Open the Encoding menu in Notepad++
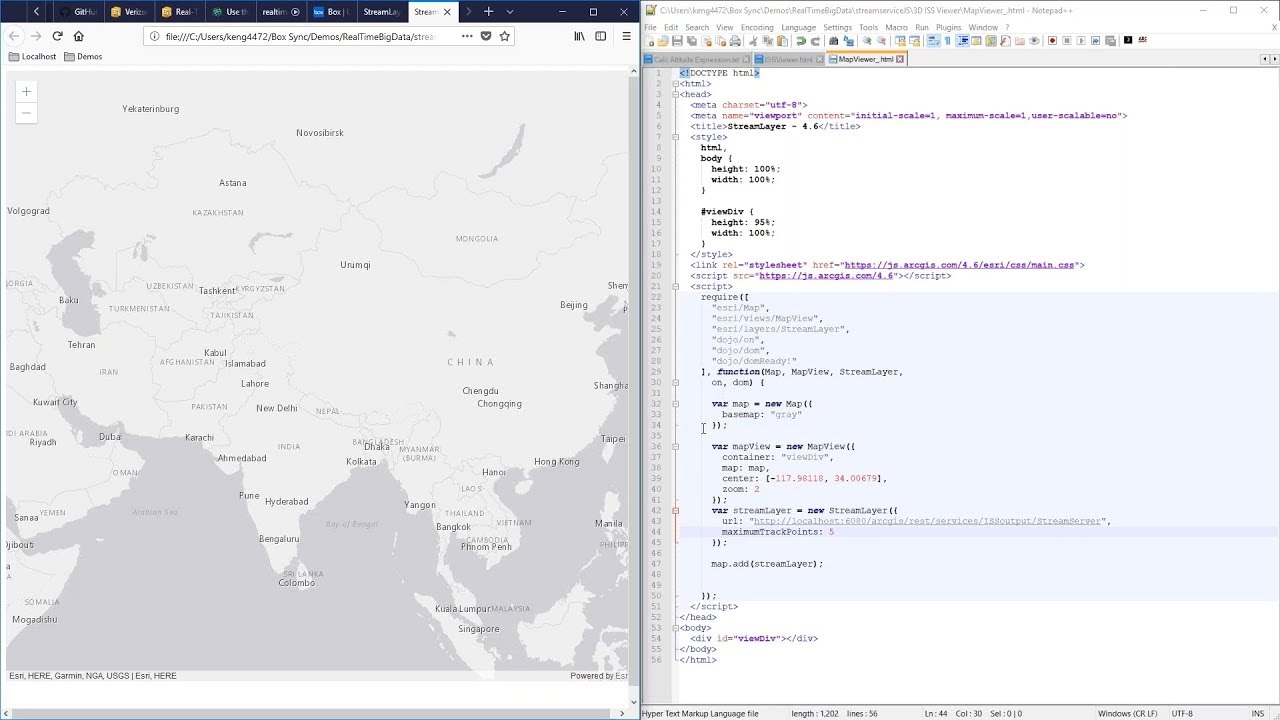1280x720 pixels. click(x=757, y=28)
